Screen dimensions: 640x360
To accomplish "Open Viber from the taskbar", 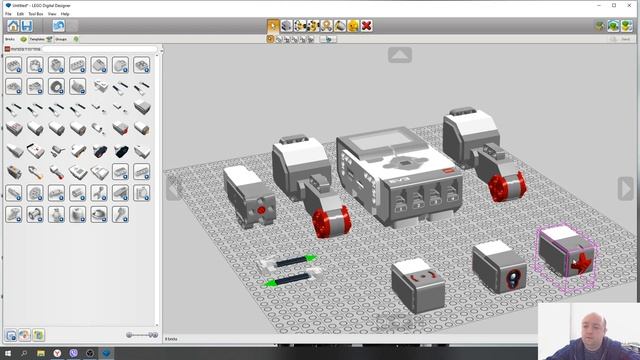I will [x=73, y=353].
